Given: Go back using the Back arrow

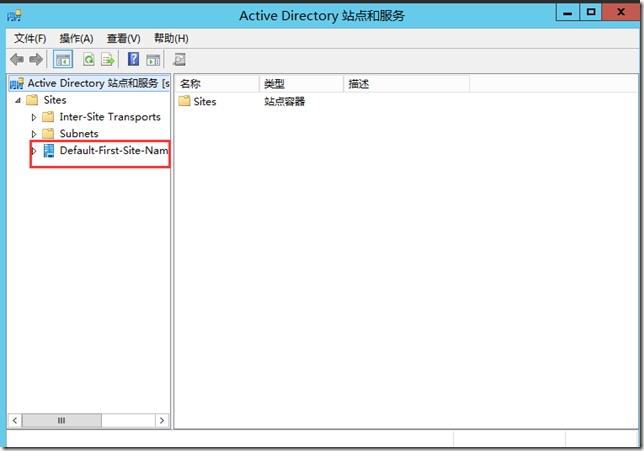Looking at the screenshot, I should pos(17,60).
